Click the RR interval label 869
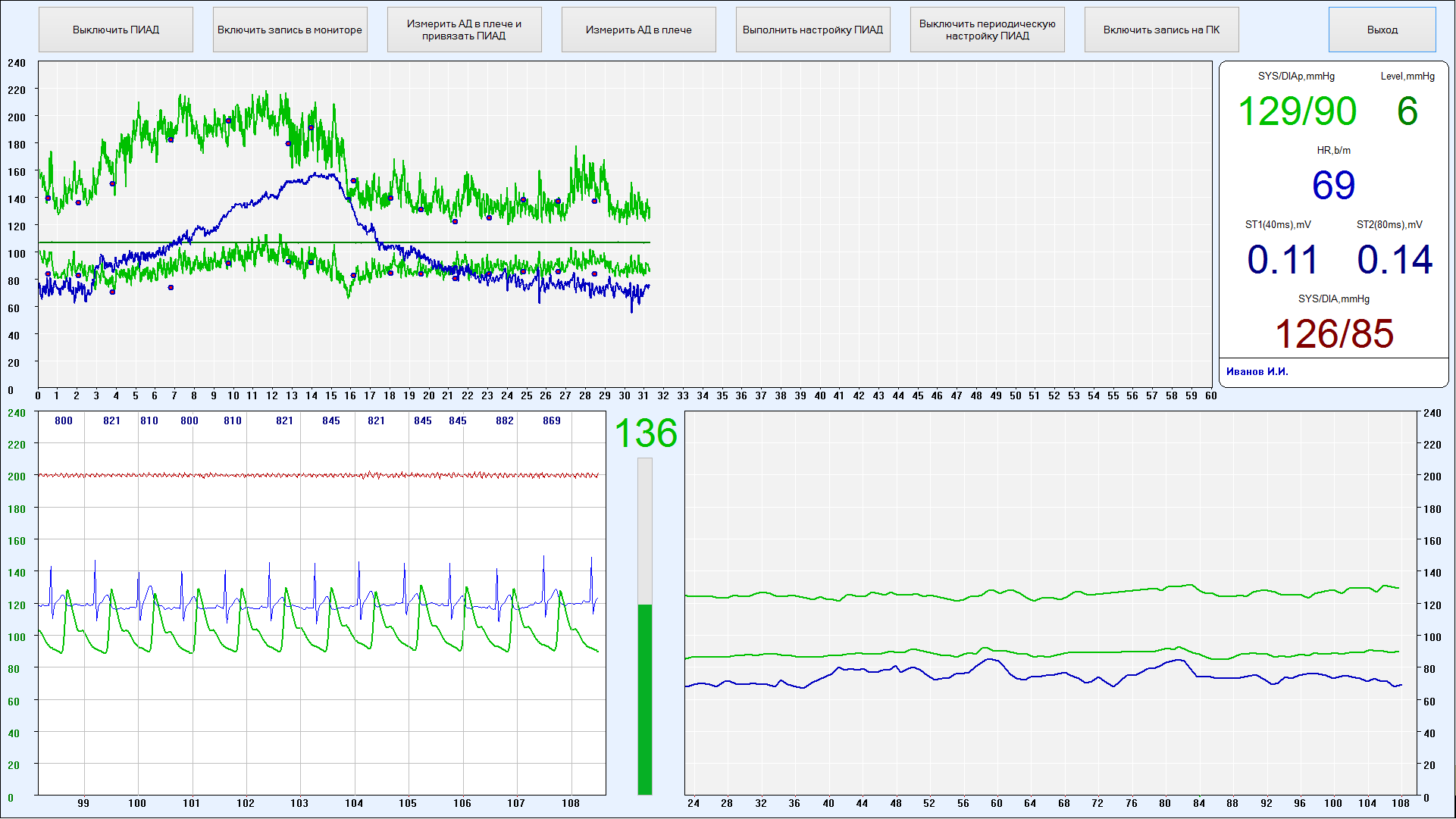The width and height of the screenshot is (1456, 819). (x=552, y=420)
